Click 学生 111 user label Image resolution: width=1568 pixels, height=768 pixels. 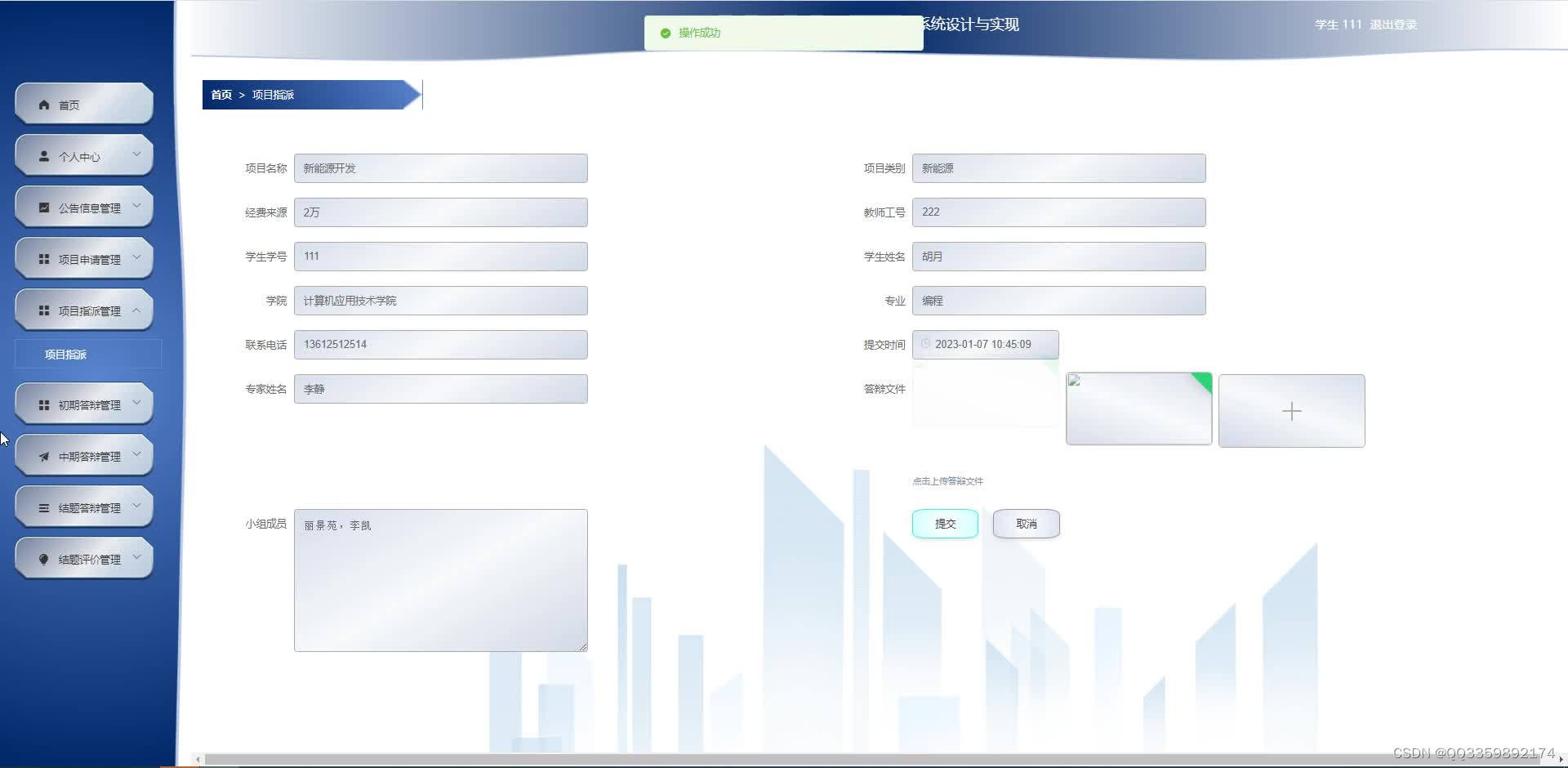tap(1339, 25)
